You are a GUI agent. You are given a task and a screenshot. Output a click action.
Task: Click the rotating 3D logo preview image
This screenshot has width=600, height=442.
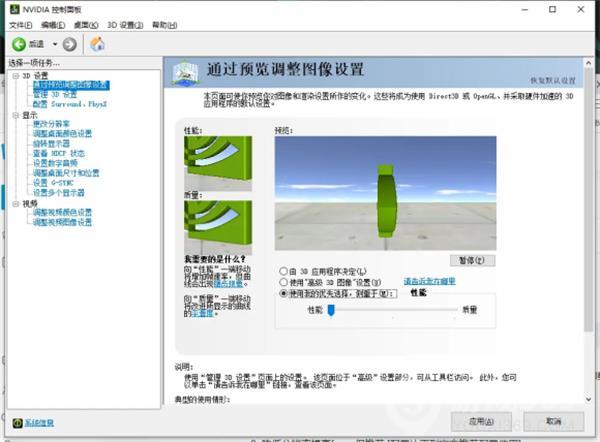pos(385,193)
